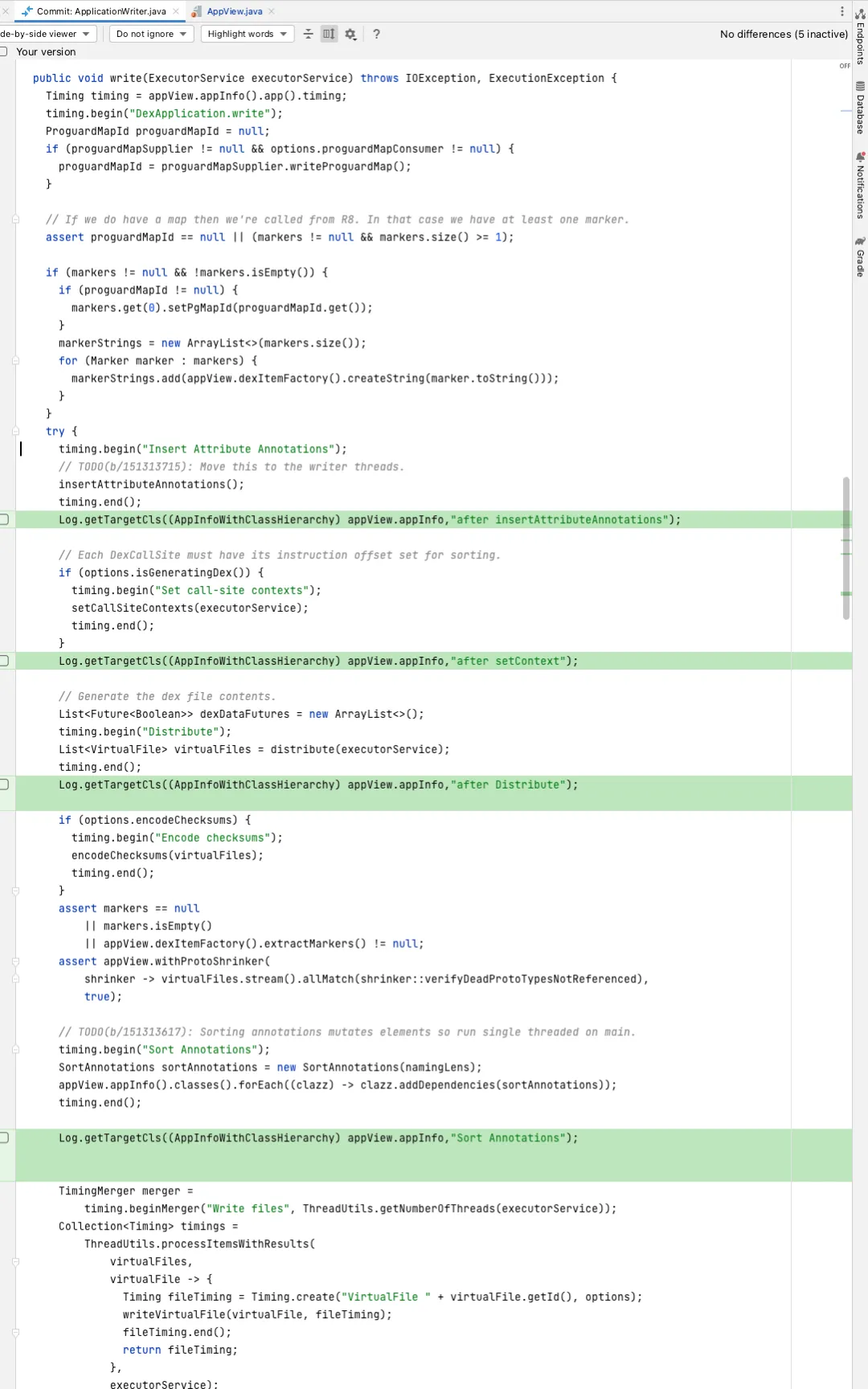This screenshot has height=1389, width=868.
Task: Click the 'return fileTiming;' statement
Action: coord(180,1350)
